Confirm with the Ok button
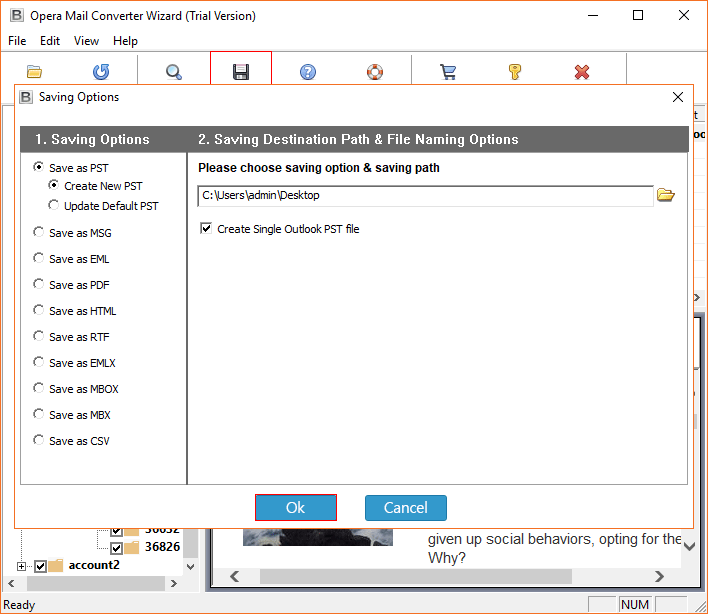708x614 pixels. tap(296, 507)
